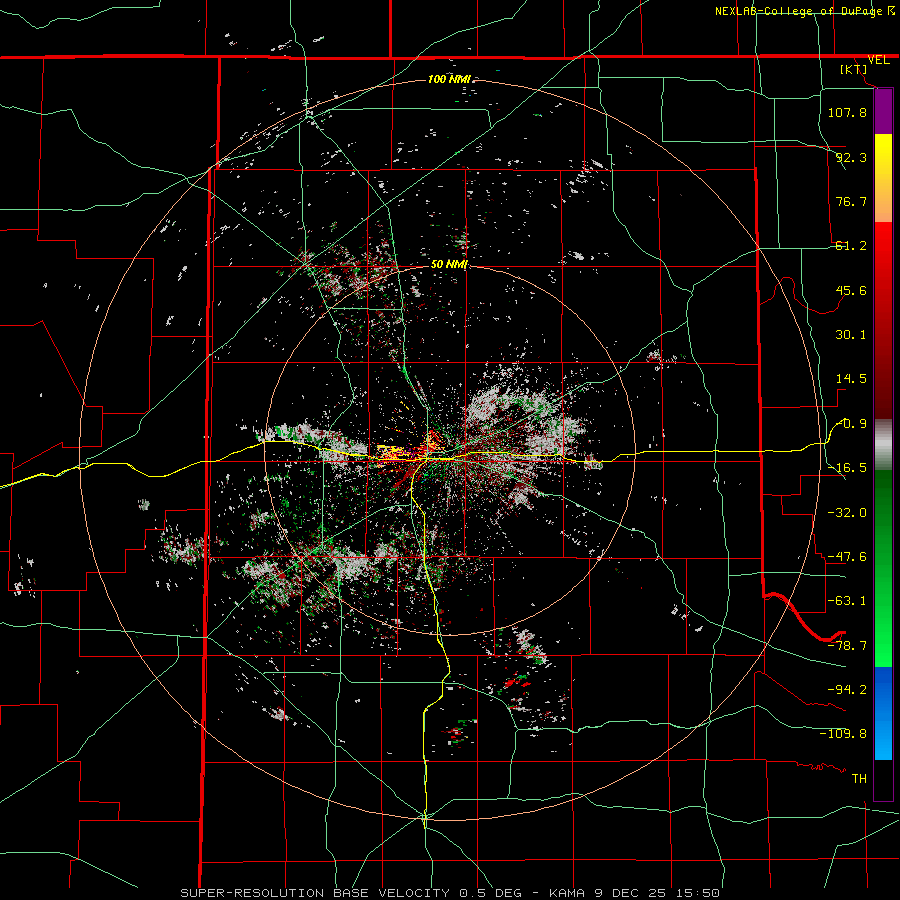Pick the dark green color bar segment
The image size is (900, 900).
pos(883,517)
